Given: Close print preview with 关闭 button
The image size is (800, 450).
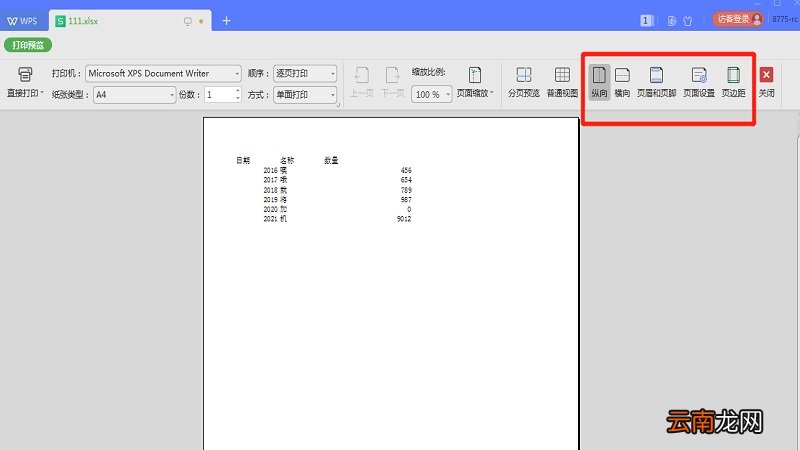Looking at the screenshot, I should pos(766,82).
